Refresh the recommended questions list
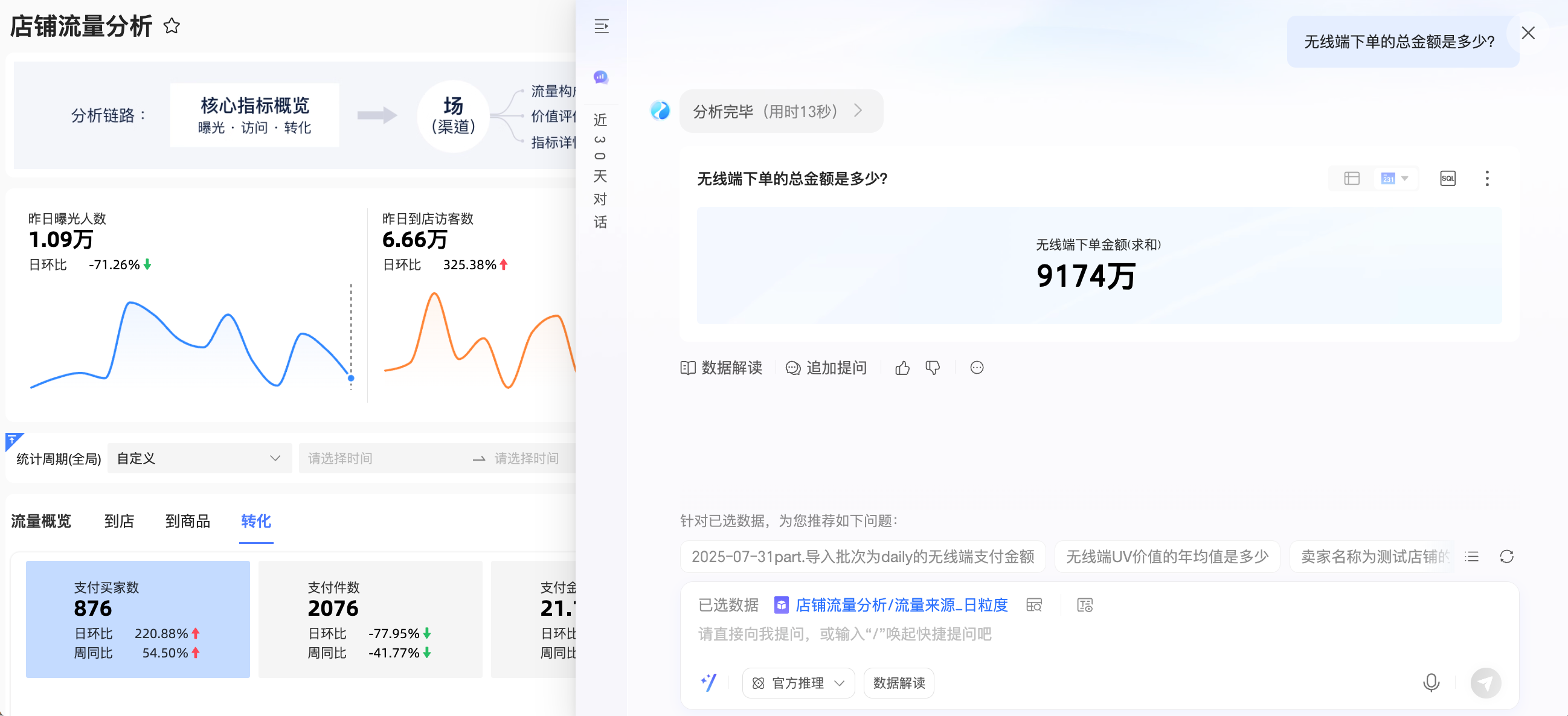The image size is (1568, 716). point(1506,557)
